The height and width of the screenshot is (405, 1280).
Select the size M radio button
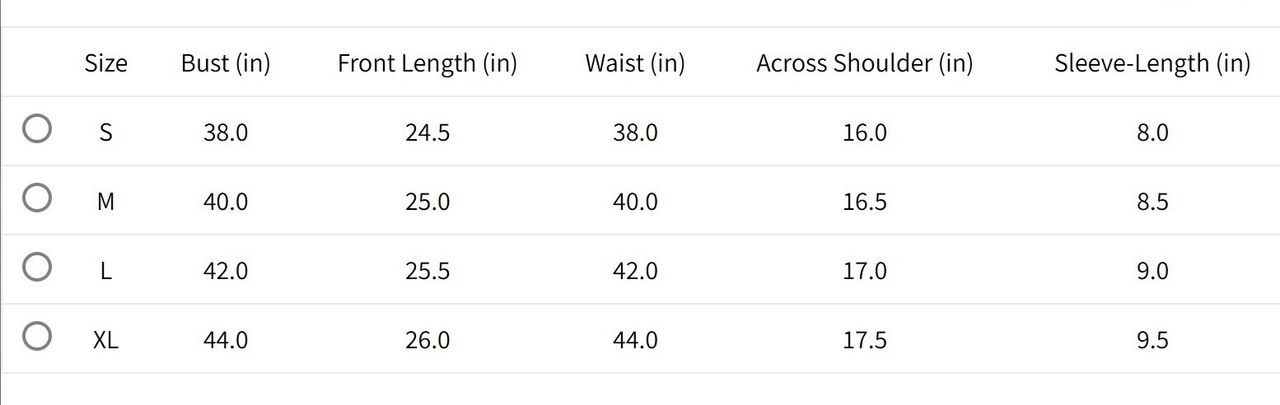coord(37,198)
